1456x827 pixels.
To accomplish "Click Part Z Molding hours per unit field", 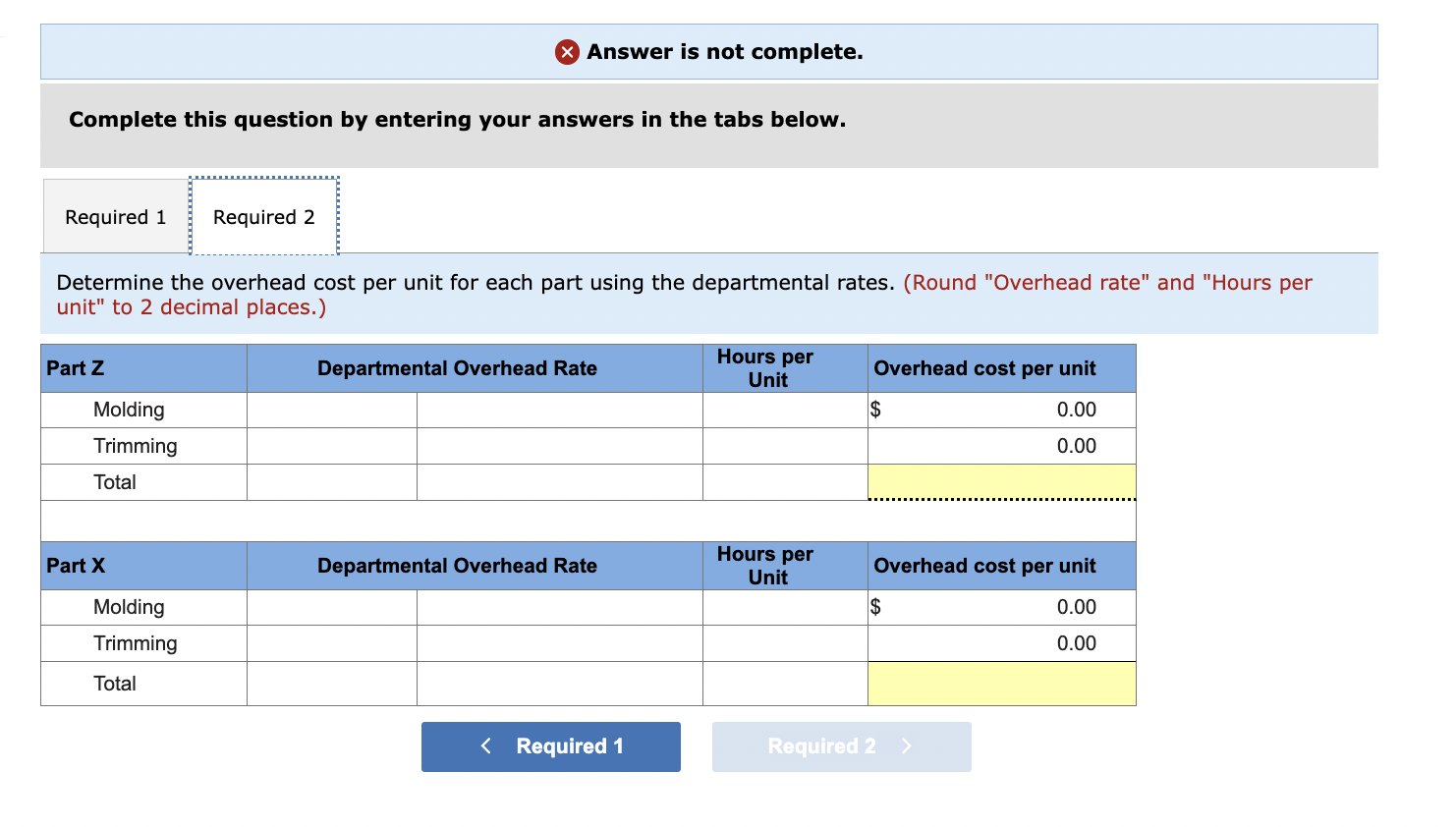I will pyautogui.click(x=785, y=411).
